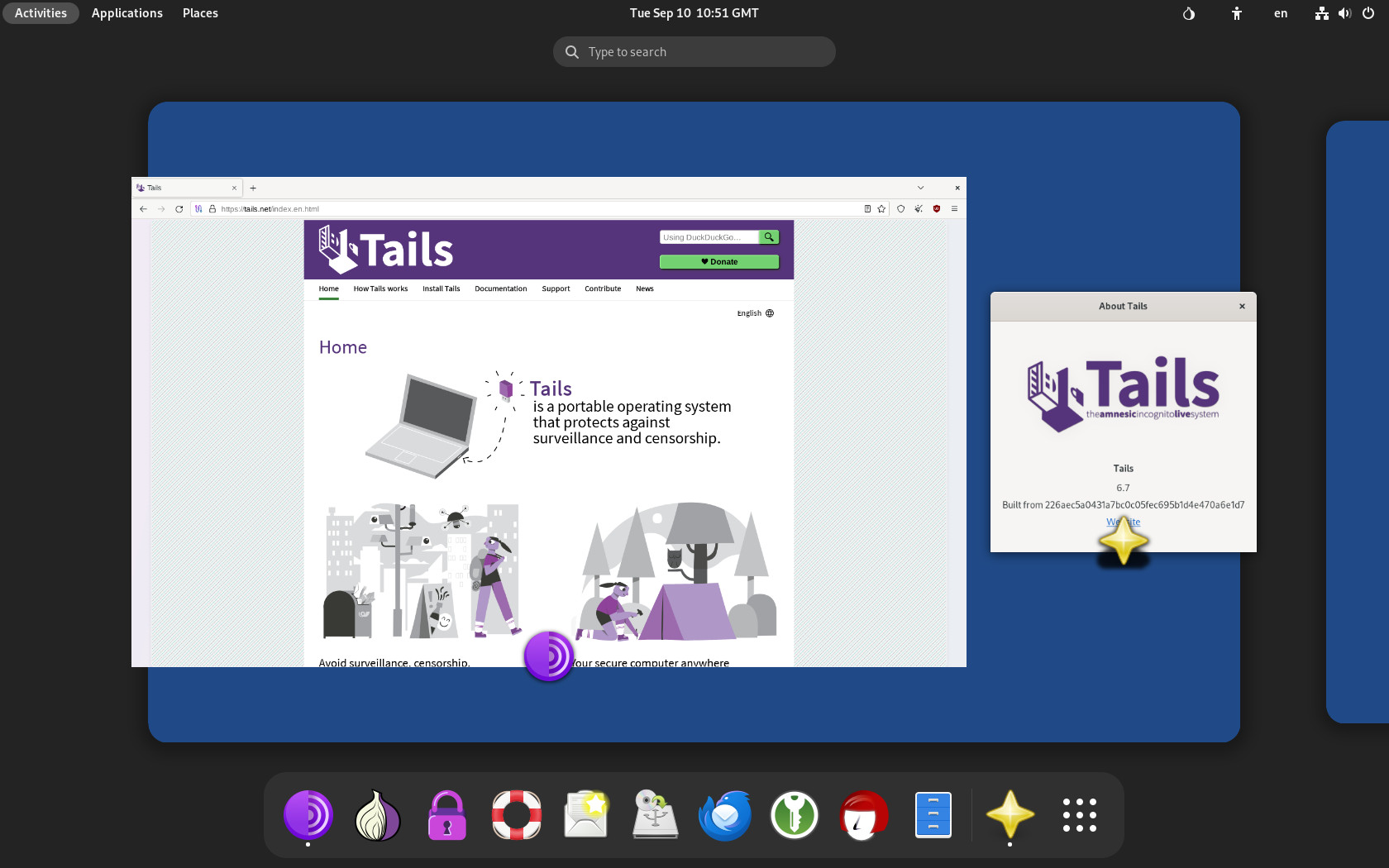The width and height of the screenshot is (1389, 868).
Task: Open a new tab with the plus button
Action: pyautogui.click(x=253, y=188)
